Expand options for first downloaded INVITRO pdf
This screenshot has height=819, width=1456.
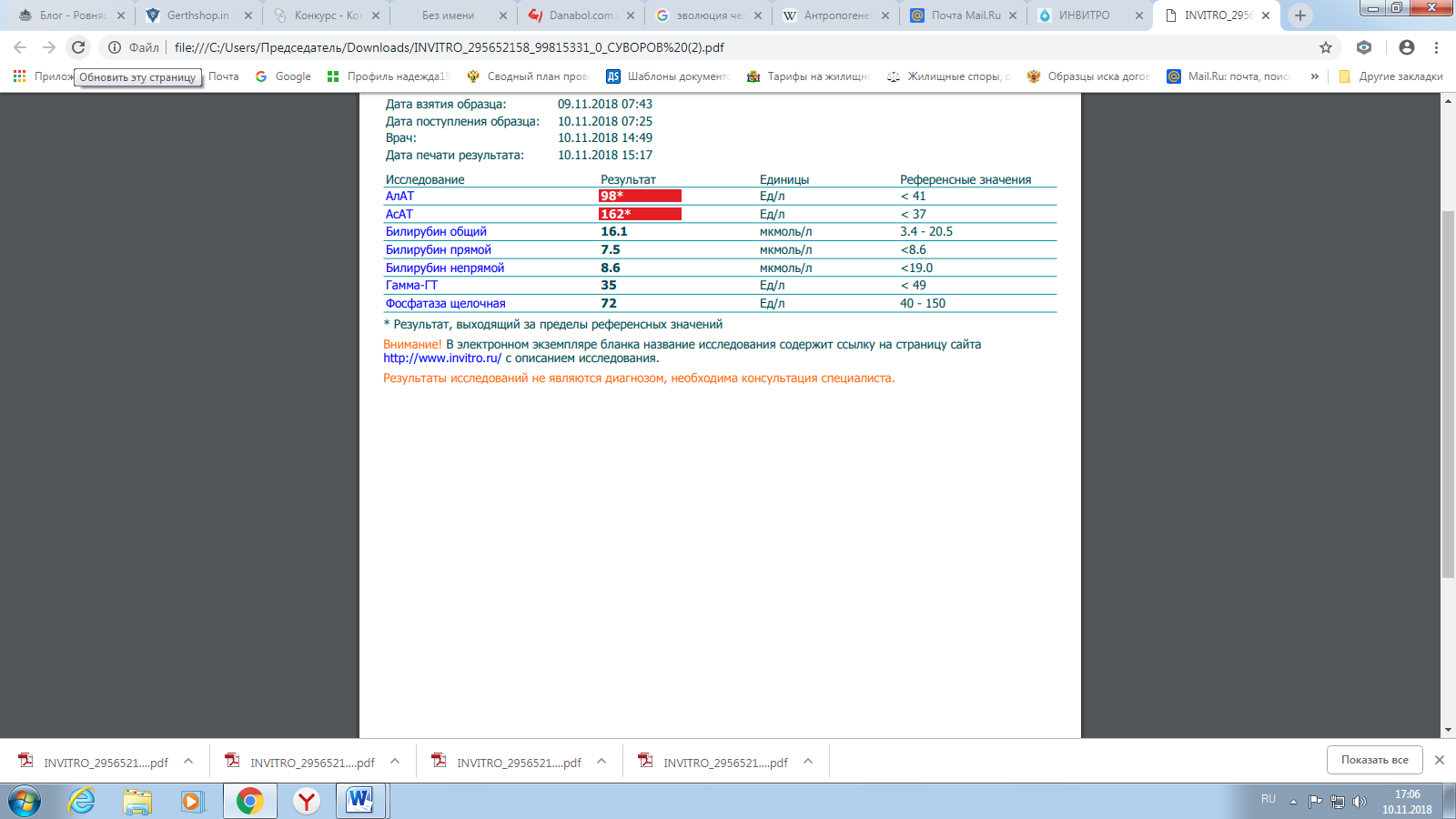[x=188, y=762]
